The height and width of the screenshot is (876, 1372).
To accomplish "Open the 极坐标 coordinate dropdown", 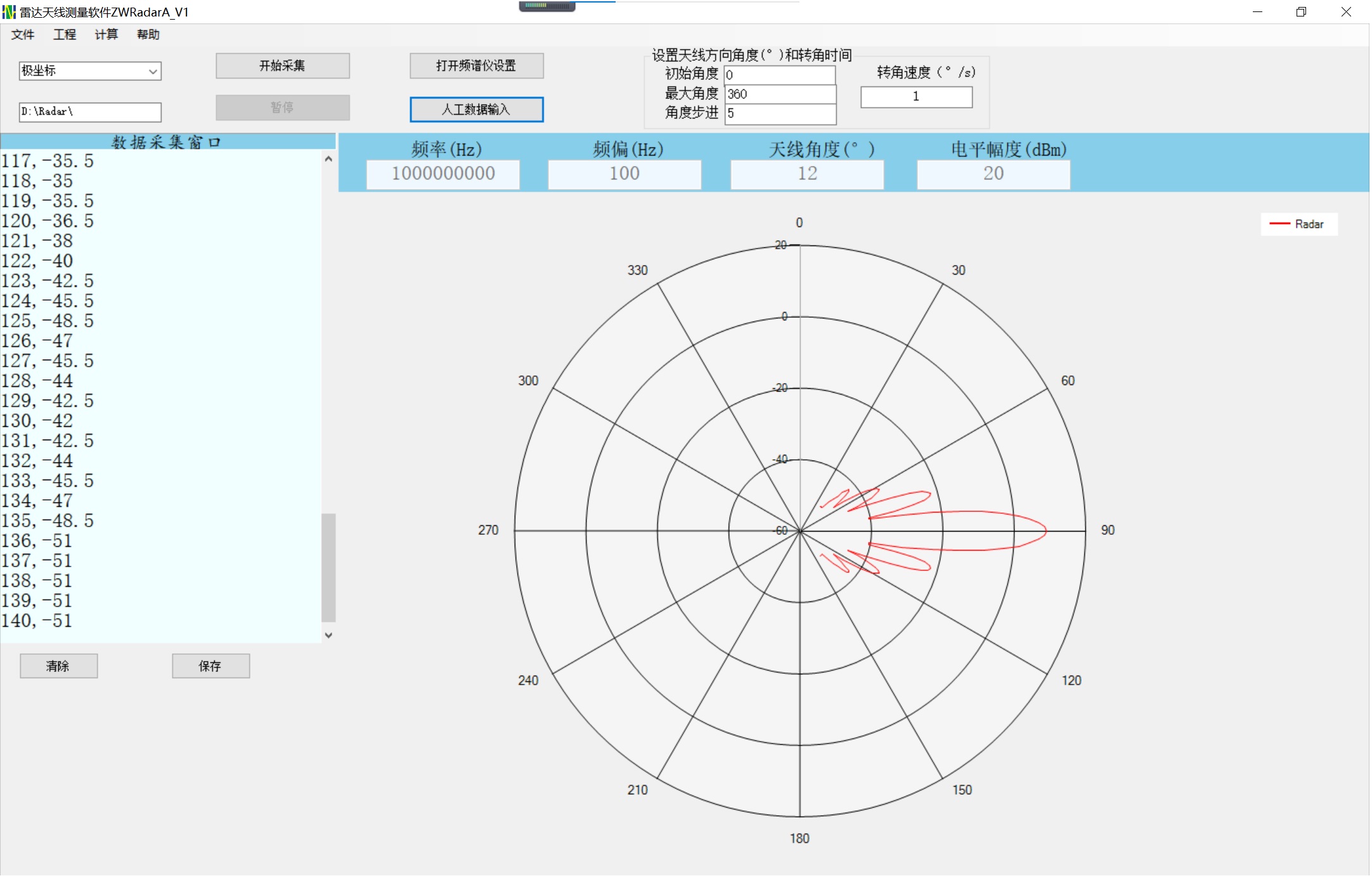I will pyautogui.click(x=90, y=71).
